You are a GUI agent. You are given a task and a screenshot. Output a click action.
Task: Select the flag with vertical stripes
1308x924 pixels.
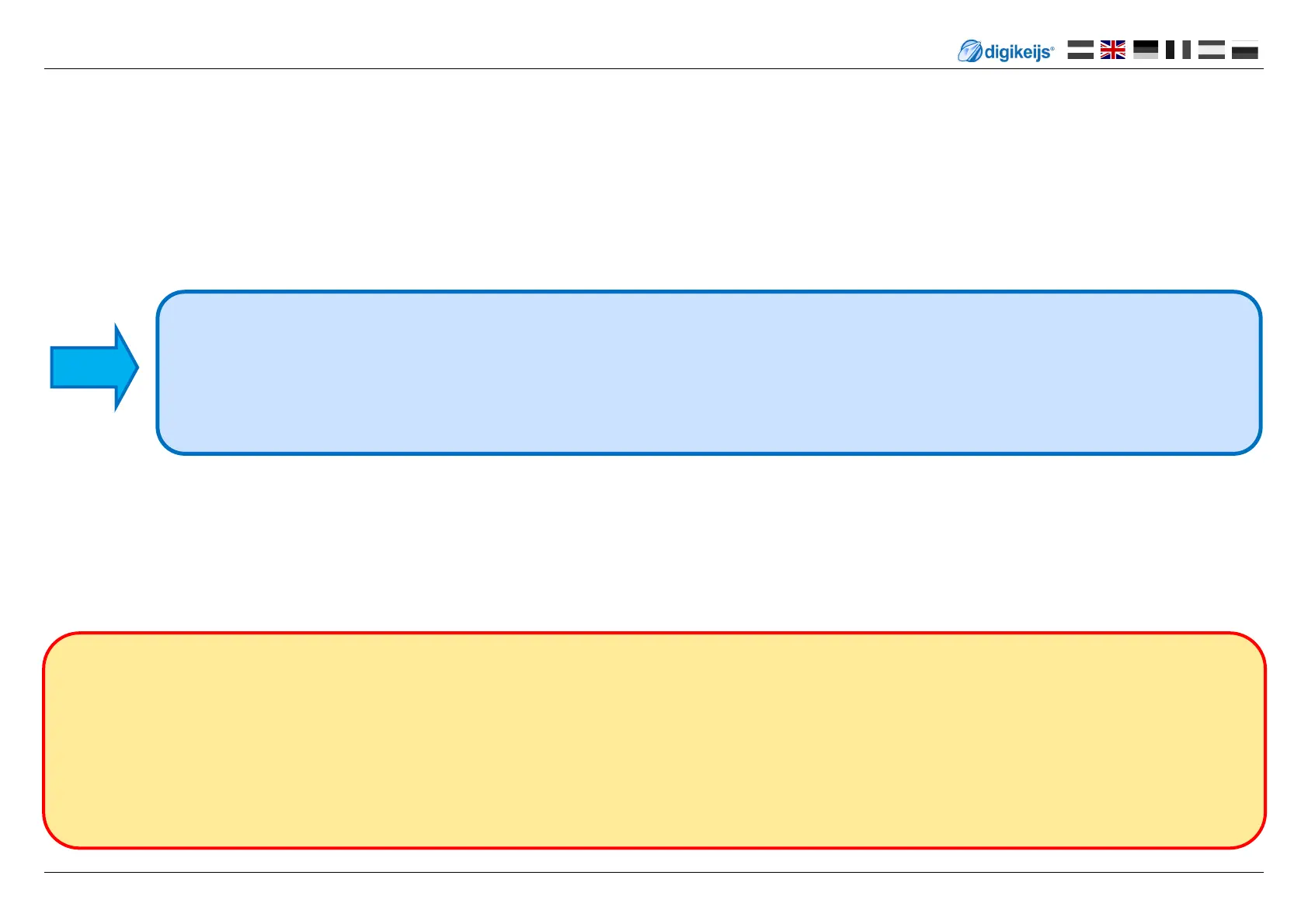tap(1178, 50)
